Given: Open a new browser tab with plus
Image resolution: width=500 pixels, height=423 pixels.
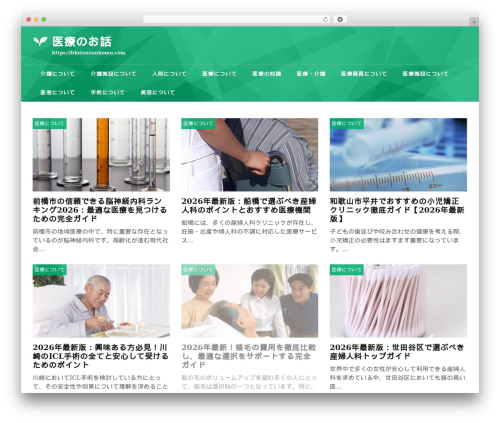Looking at the screenshot, I should [x=474, y=22].
